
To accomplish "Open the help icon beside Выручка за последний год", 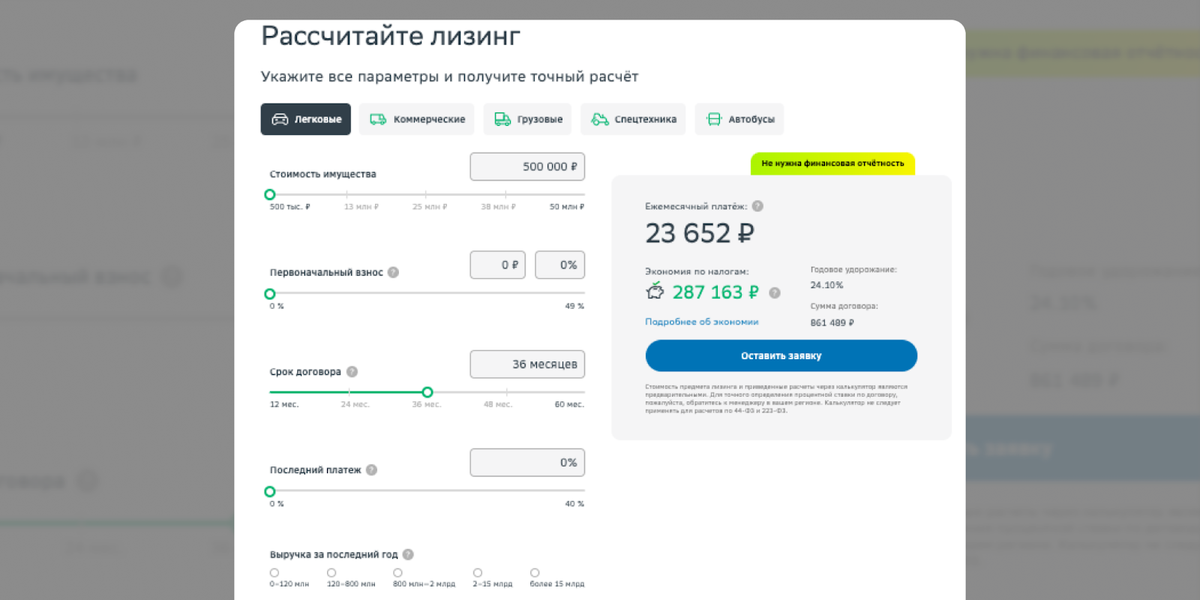I will 408,552.
